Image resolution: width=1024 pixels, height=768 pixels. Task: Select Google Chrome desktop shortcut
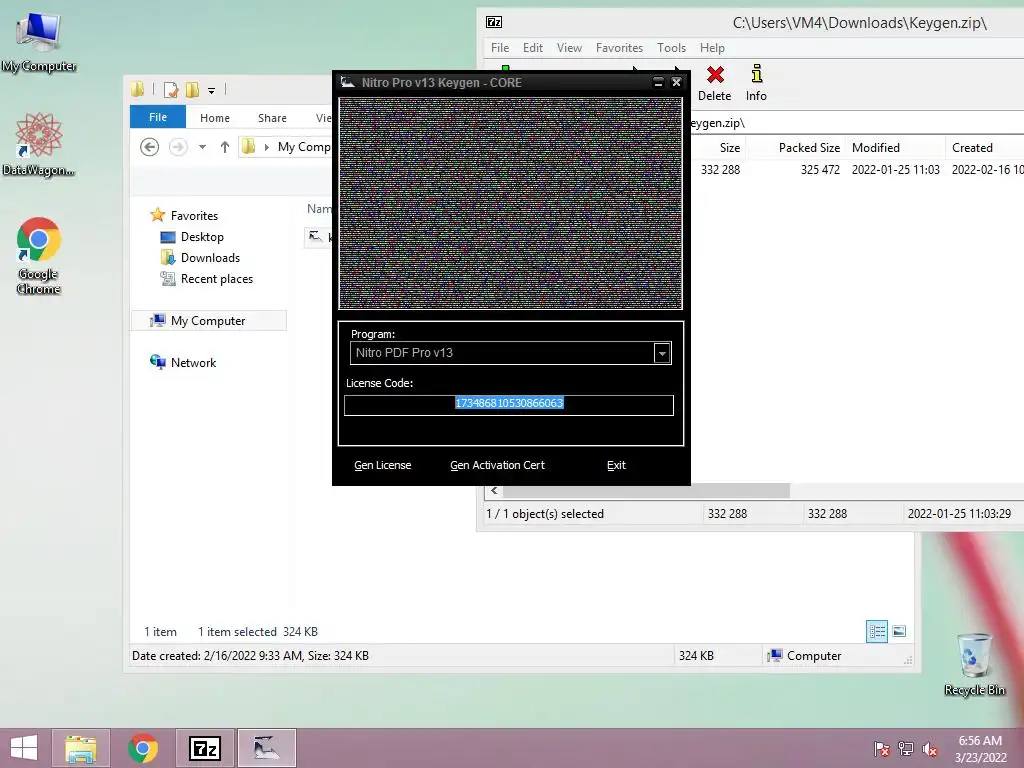pos(39,256)
